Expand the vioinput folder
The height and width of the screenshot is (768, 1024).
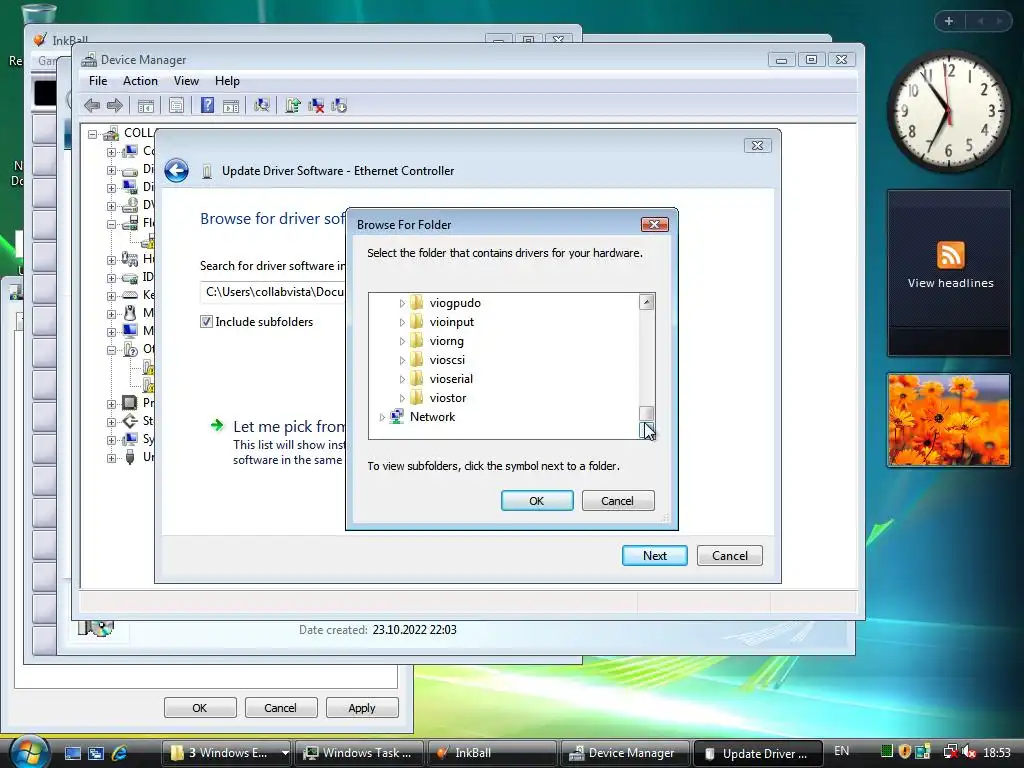point(402,322)
